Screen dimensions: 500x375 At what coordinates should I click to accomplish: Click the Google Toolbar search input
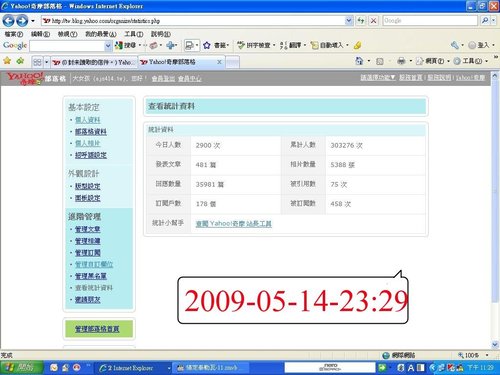(67, 46)
